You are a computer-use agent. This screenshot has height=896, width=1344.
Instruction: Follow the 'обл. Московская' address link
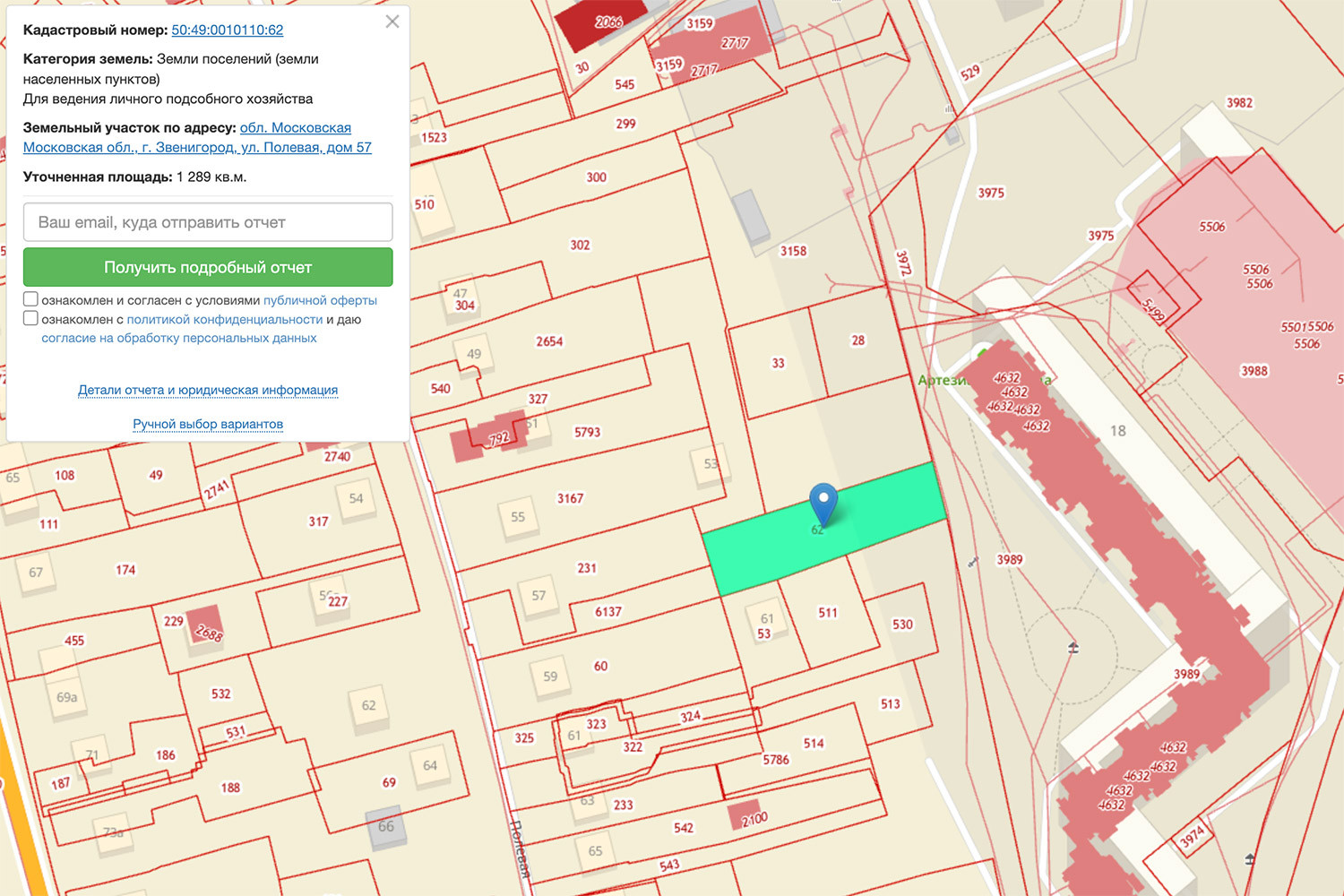296,127
